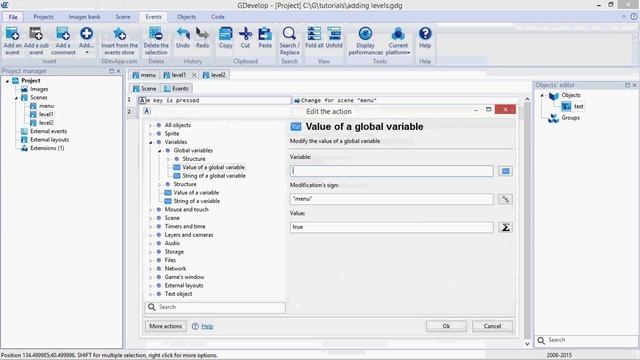
Task: Click the Add a sub event icon
Action: point(36,34)
